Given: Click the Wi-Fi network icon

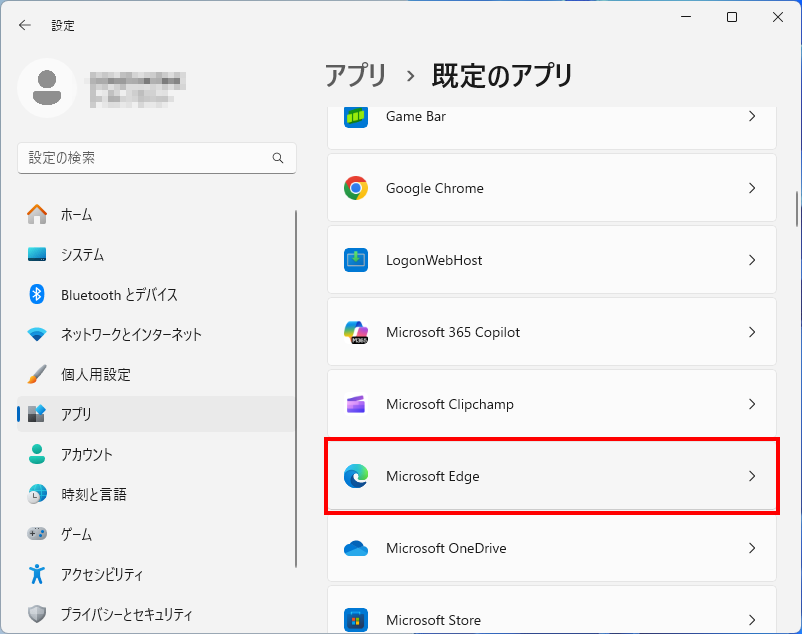Looking at the screenshot, I should tap(37, 334).
